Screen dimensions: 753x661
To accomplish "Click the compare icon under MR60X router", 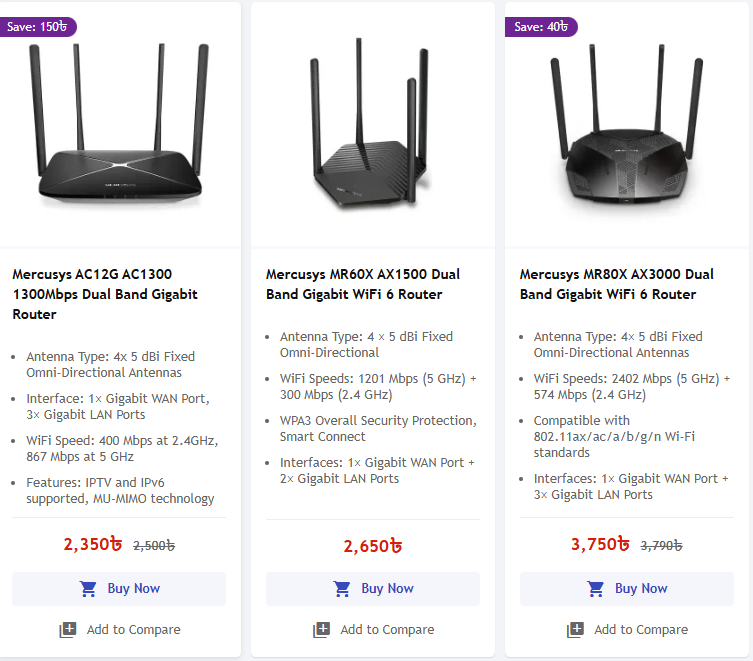I will pos(321,630).
